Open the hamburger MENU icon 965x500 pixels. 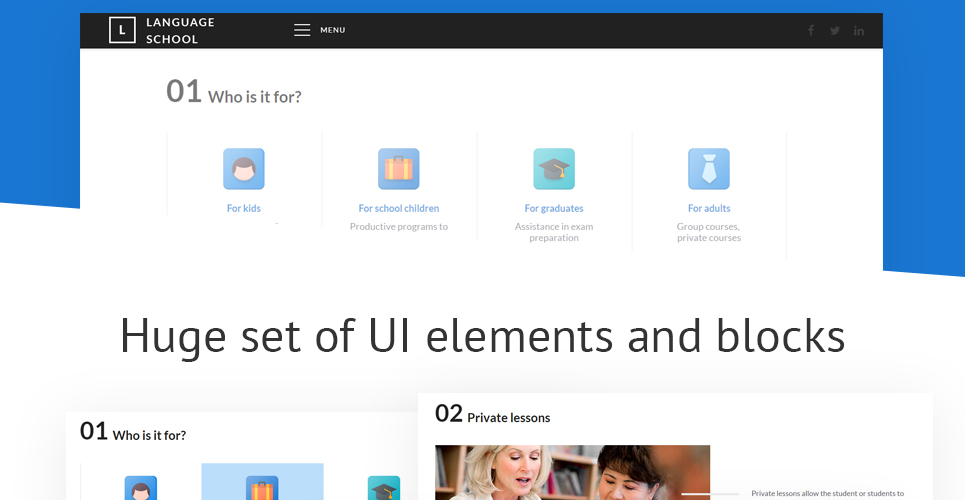click(302, 30)
